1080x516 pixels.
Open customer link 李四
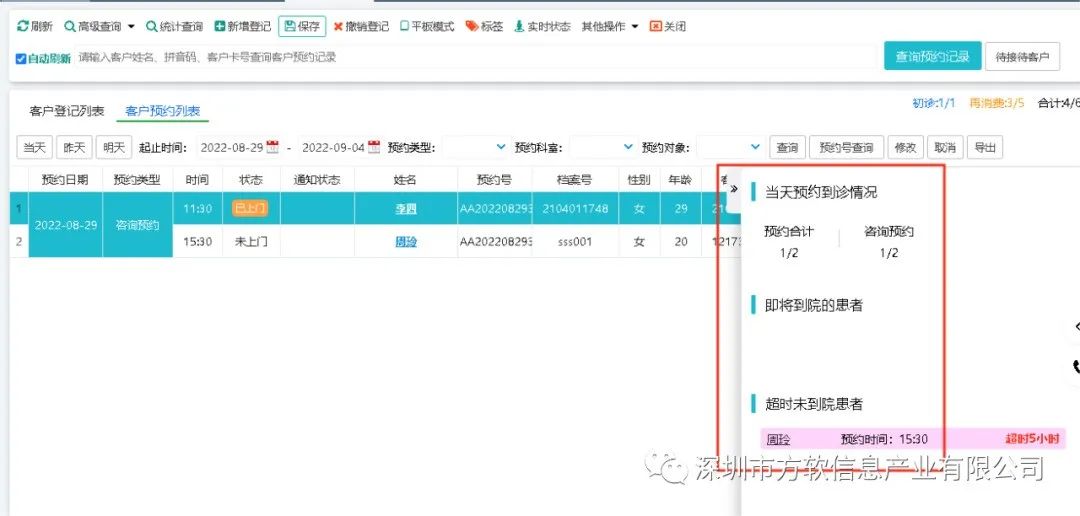(x=405, y=209)
